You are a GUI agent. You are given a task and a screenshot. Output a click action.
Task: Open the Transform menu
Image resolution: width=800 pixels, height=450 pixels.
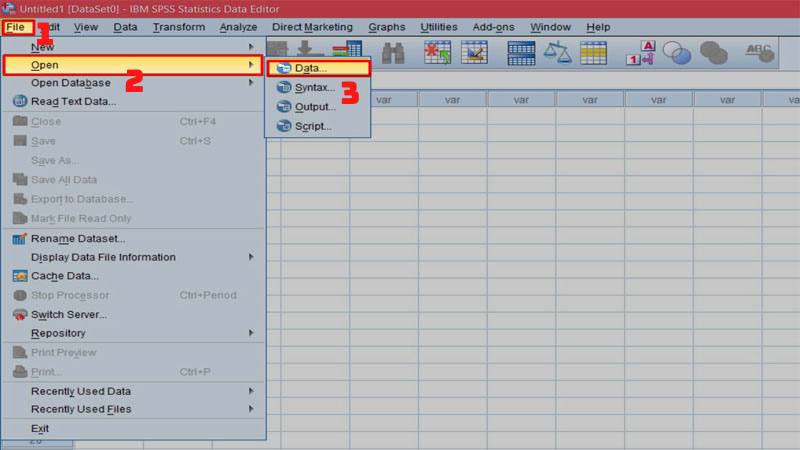(x=179, y=27)
